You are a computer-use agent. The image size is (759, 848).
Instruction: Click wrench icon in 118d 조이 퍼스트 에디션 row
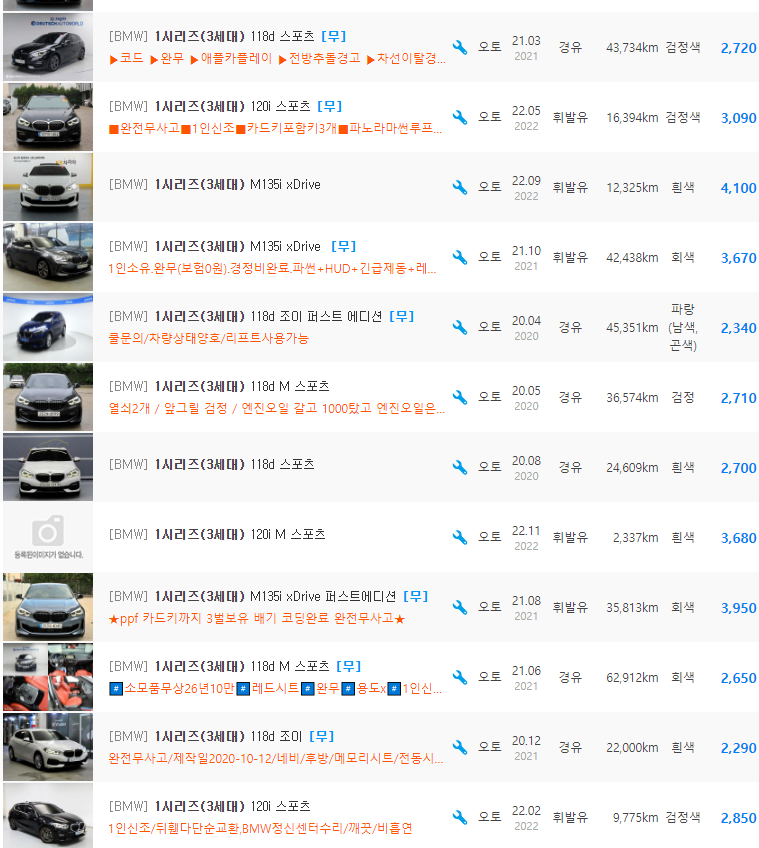pos(460,327)
